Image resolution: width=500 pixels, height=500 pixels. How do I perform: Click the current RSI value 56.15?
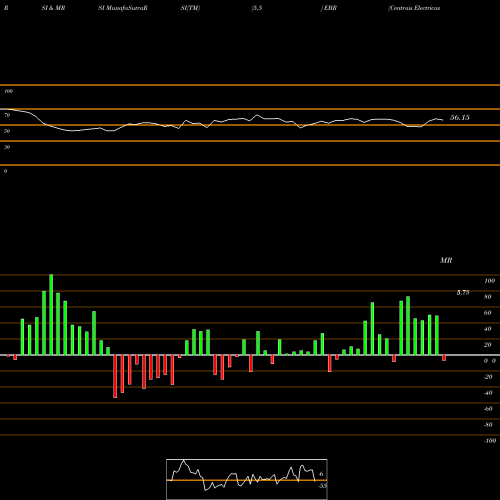[460, 117]
